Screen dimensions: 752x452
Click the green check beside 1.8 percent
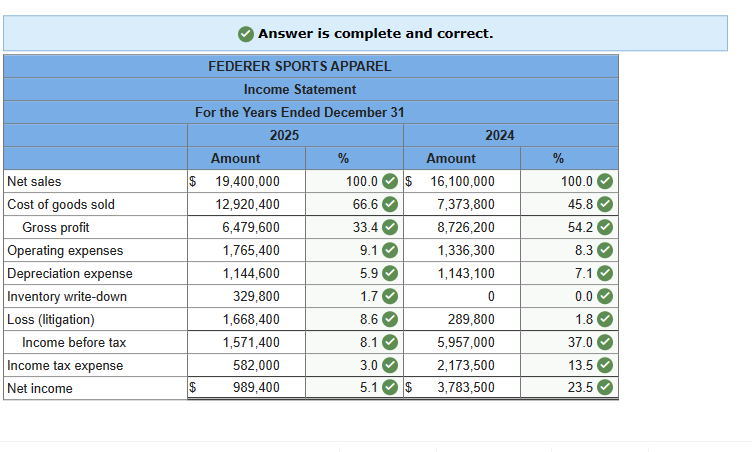tap(605, 320)
